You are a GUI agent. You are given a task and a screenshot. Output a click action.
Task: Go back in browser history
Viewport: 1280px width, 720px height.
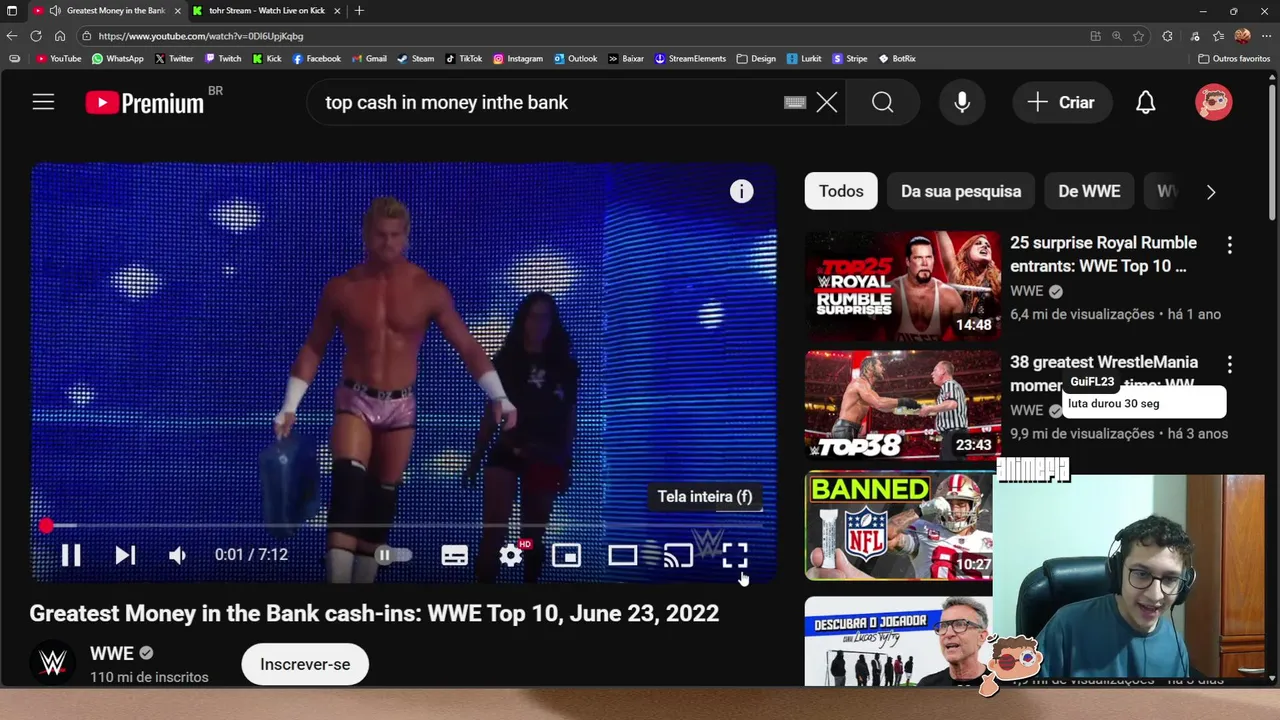coord(12,36)
